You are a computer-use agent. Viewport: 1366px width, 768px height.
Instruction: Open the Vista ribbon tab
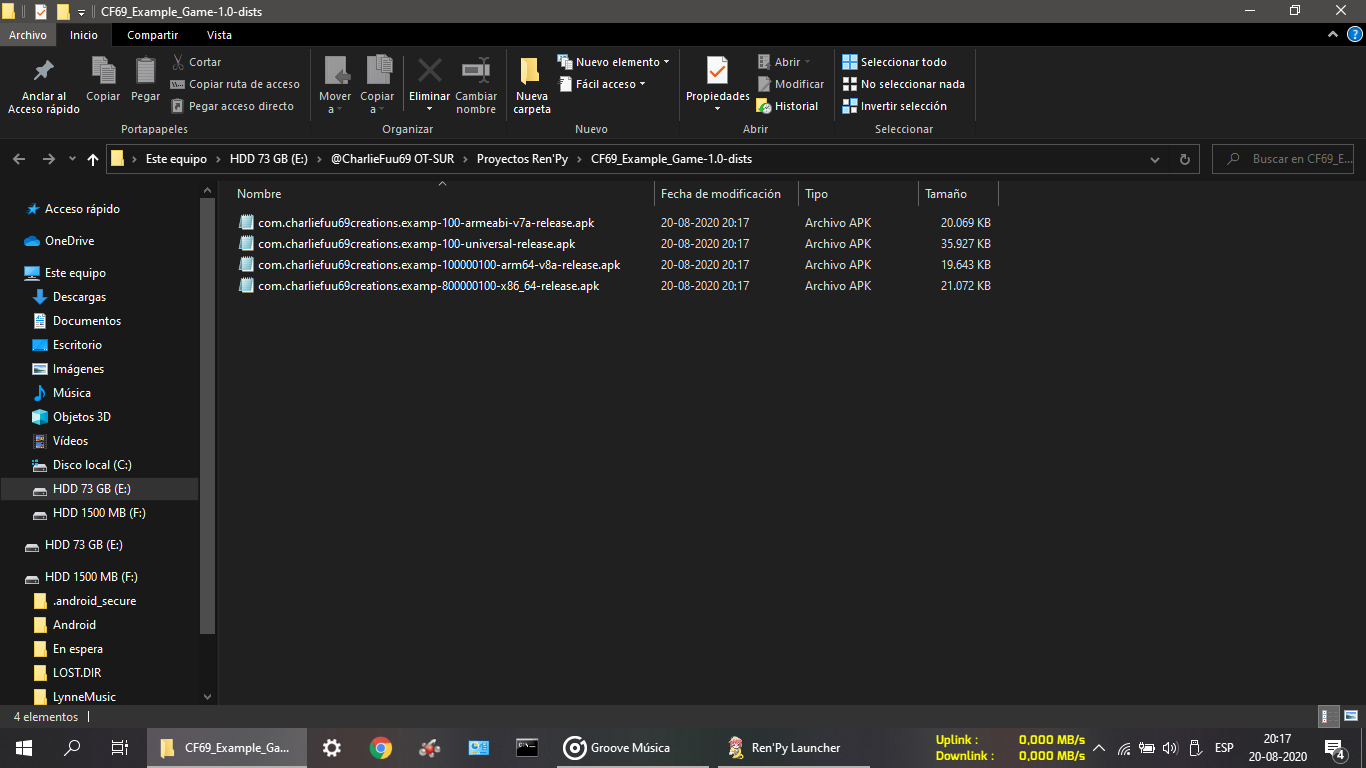point(219,35)
